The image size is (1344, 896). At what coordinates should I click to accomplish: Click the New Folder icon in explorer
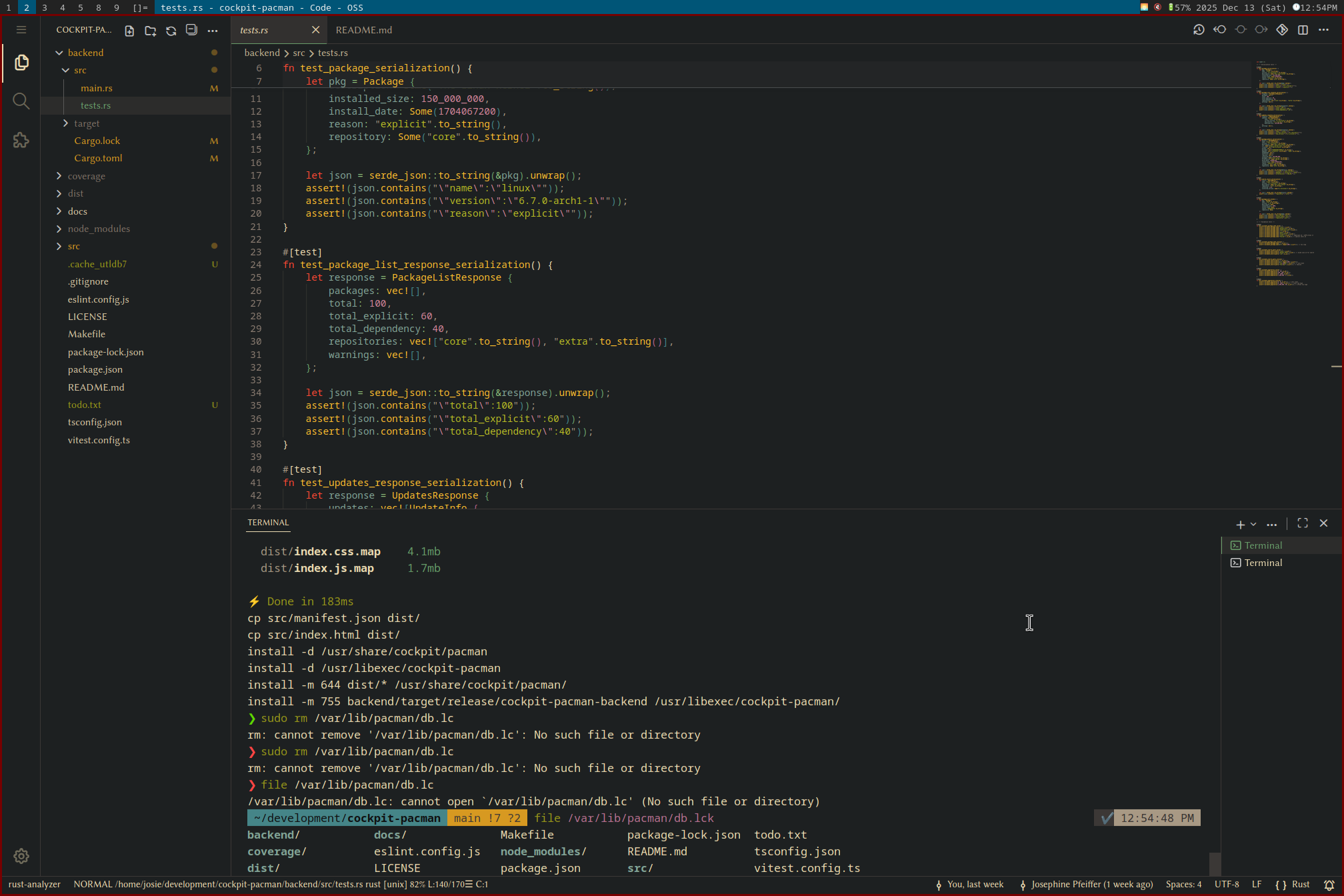150,31
